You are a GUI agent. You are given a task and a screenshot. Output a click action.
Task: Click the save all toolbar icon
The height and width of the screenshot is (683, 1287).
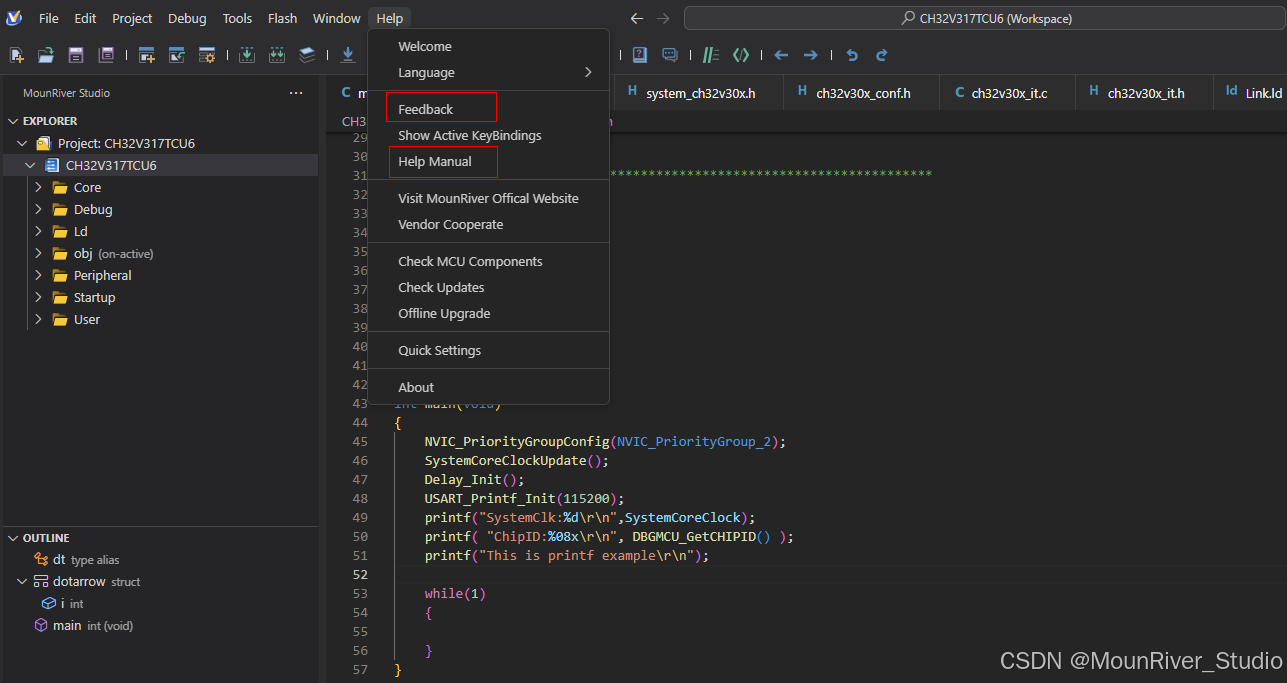pos(105,55)
